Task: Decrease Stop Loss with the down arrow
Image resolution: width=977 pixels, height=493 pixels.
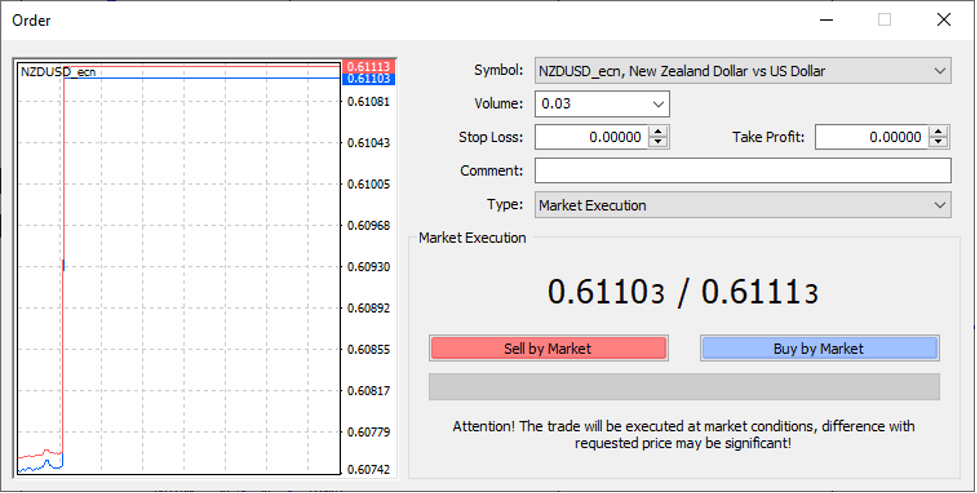Action: coord(658,143)
